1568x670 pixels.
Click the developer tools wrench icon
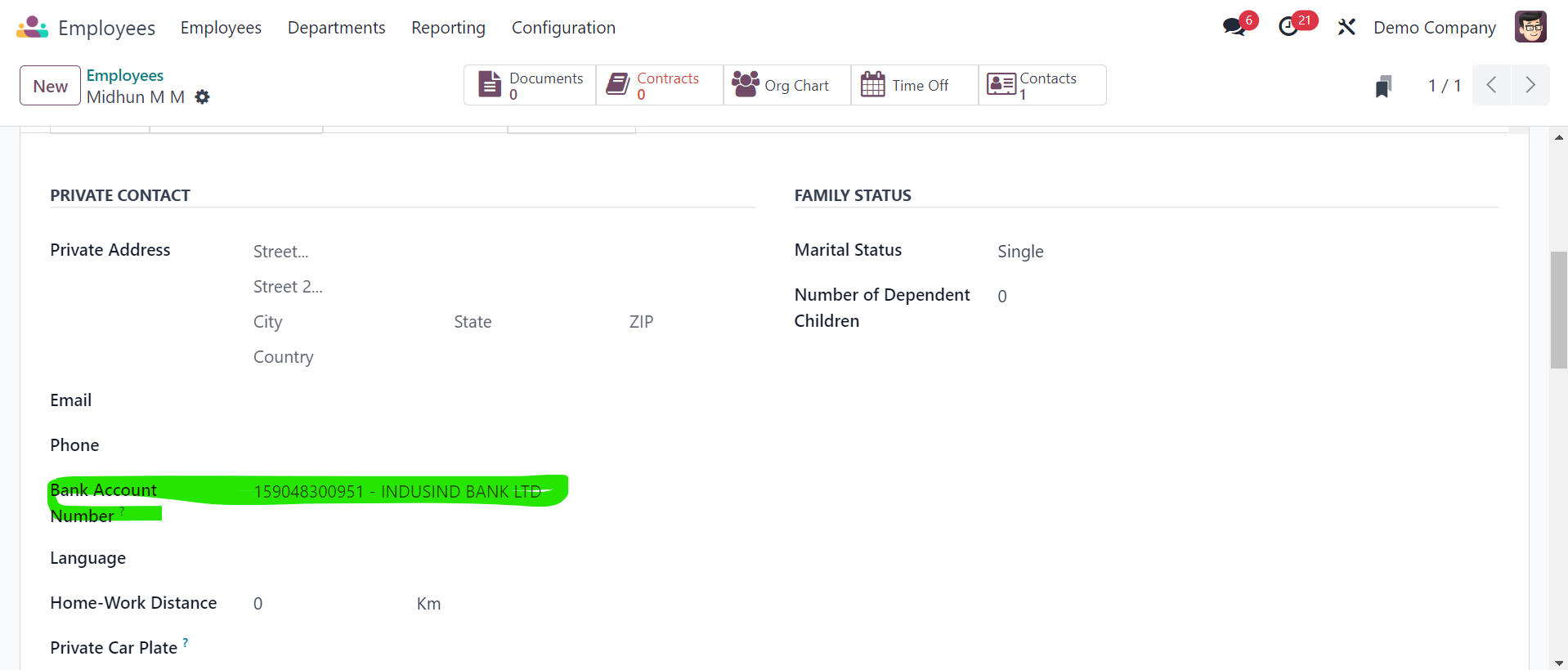pyautogui.click(x=1346, y=28)
